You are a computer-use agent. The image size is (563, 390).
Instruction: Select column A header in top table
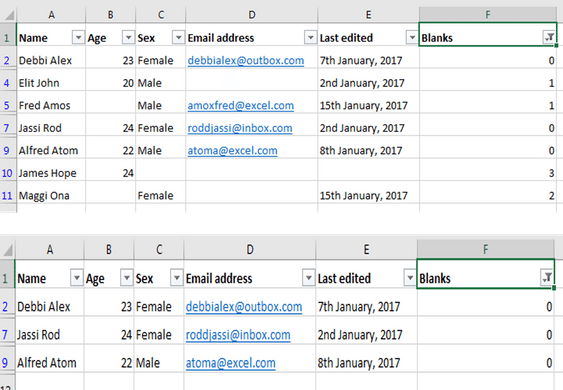point(51,15)
